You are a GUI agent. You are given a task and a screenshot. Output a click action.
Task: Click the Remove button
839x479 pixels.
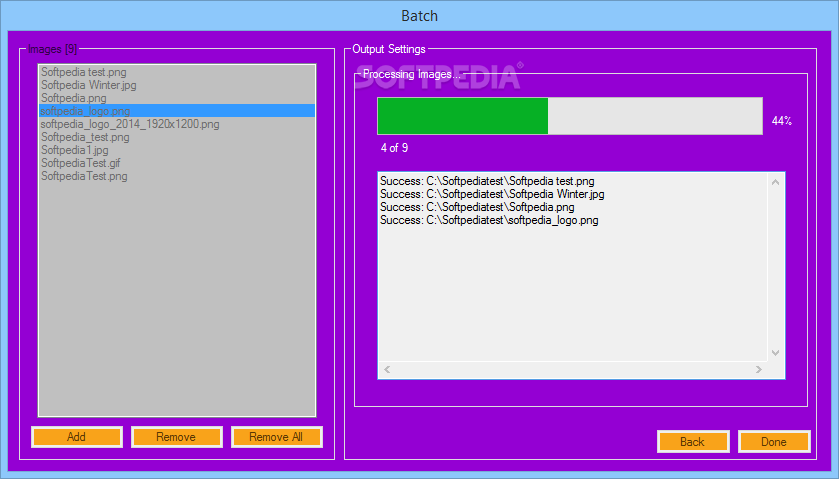pos(176,437)
